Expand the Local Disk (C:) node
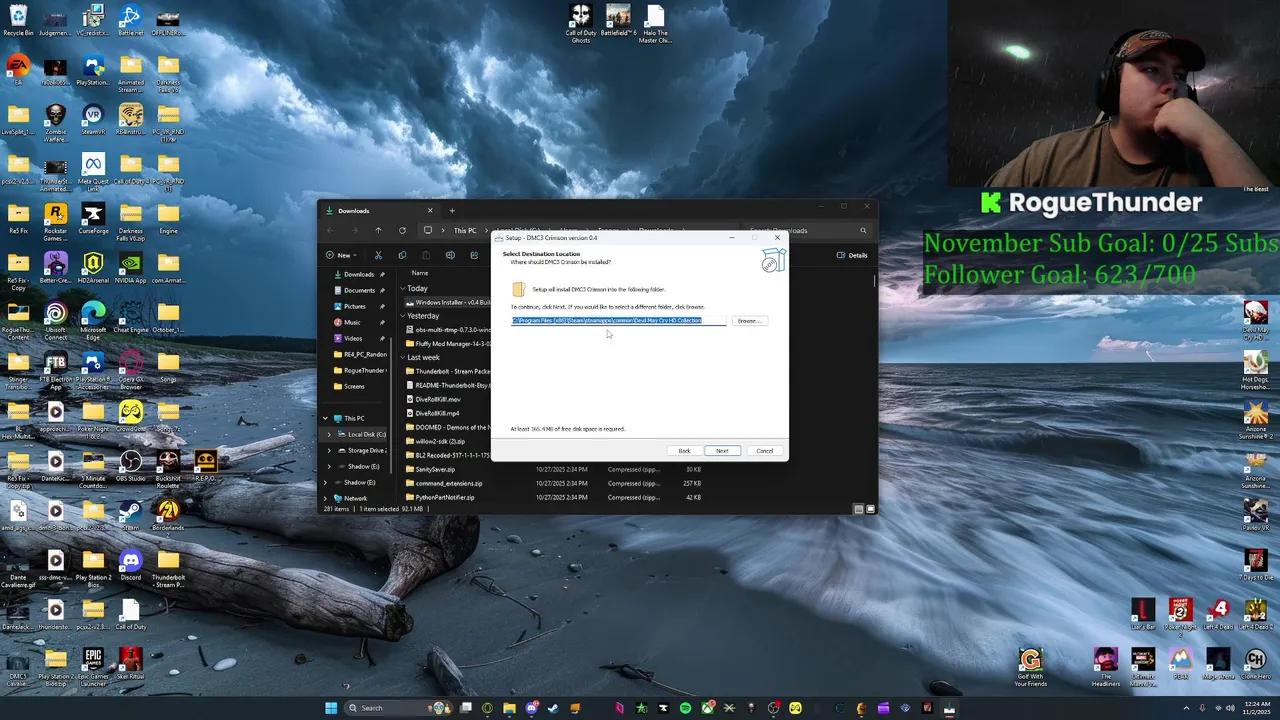Screen dimensions: 1280x720 tap(329, 434)
